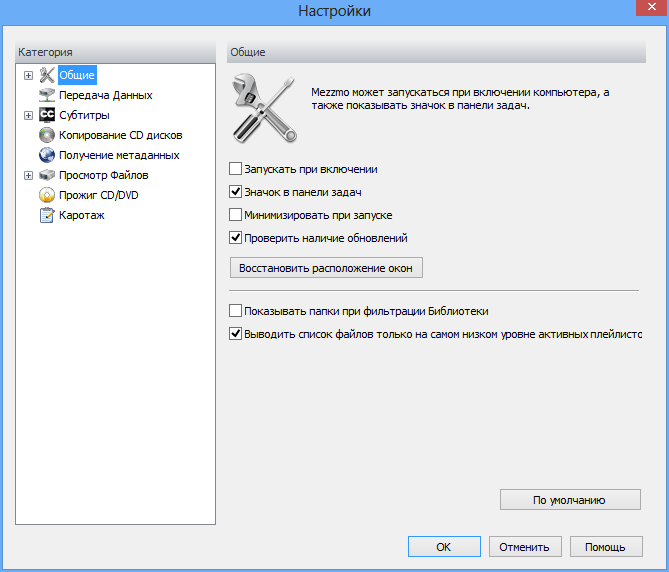The height and width of the screenshot is (572, 669).
Task: Open the Субтитры category
Action: coord(84,115)
